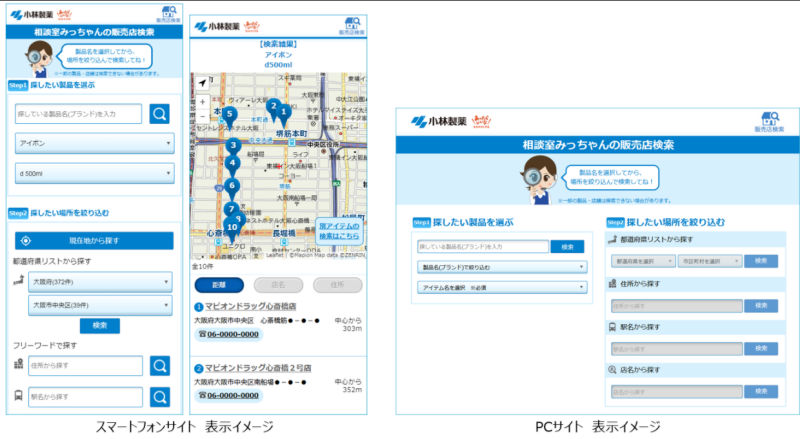Click magnifier button beside smartphone 住所から探す field
Screen dimensions: 800x439
pos(160,365)
